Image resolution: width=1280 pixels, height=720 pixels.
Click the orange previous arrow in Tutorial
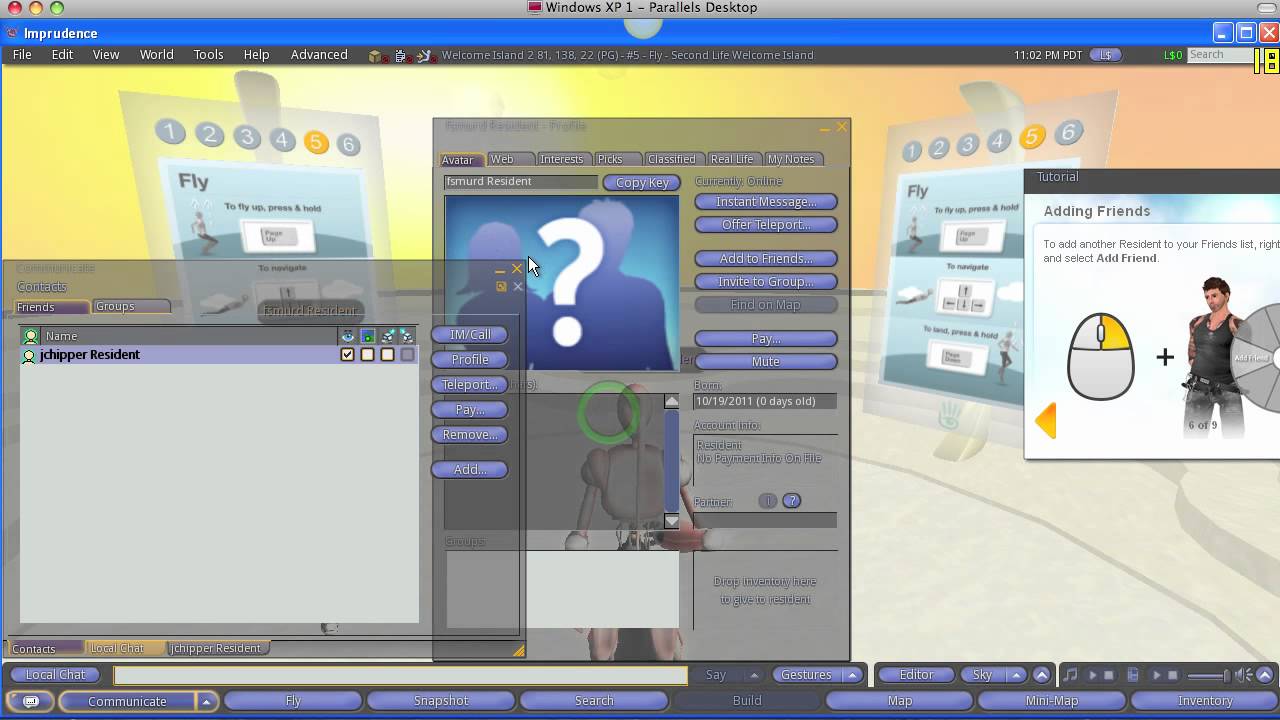point(1046,420)
